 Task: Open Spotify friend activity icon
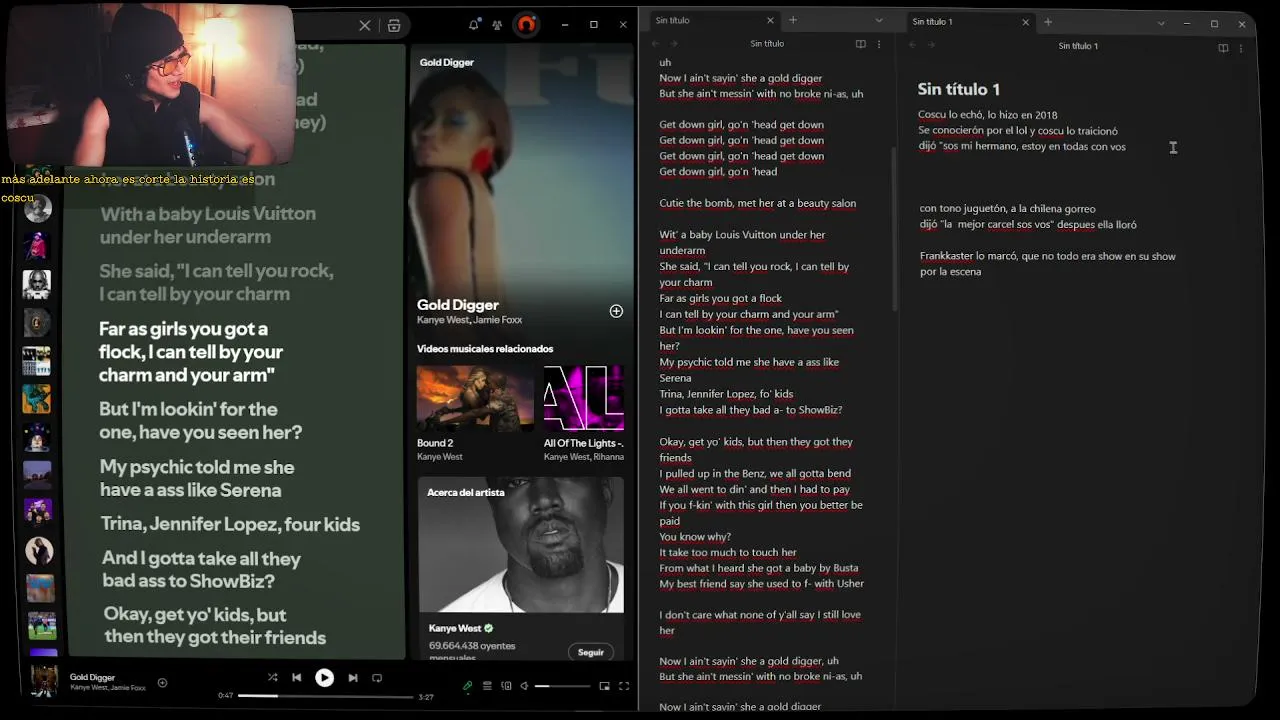[497, 25]
